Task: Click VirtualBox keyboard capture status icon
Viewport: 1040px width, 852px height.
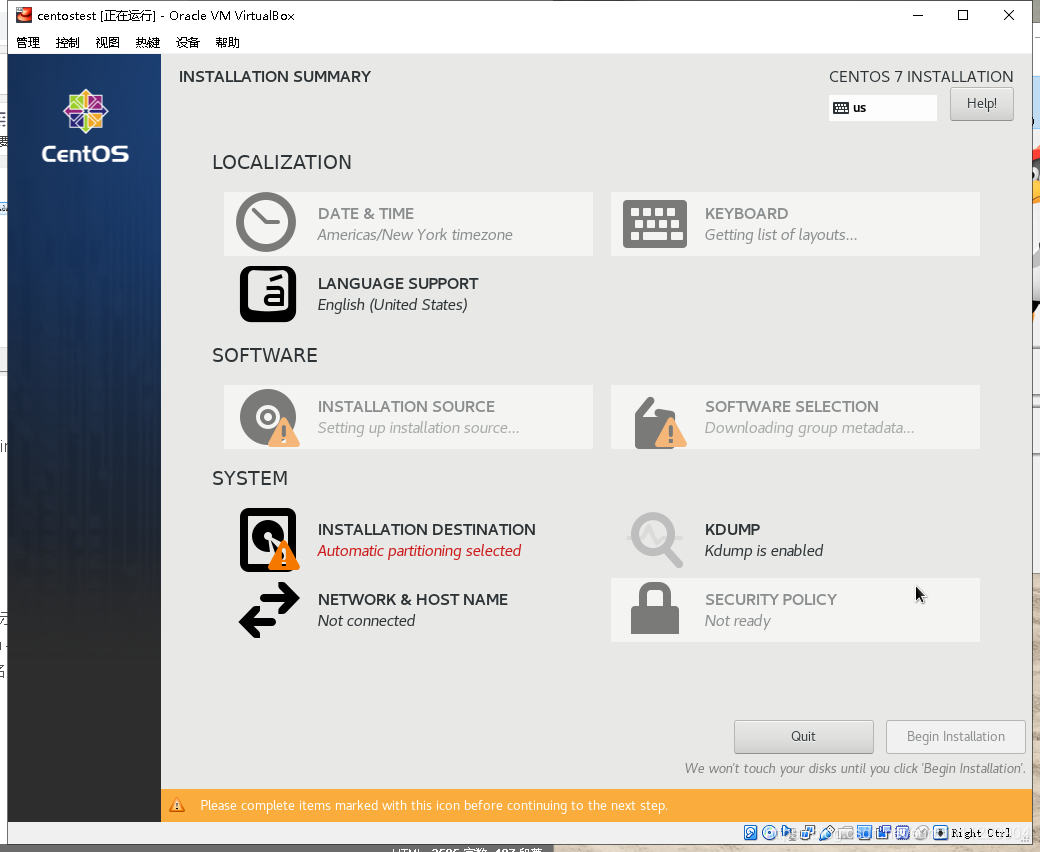Action: [940, 833]
